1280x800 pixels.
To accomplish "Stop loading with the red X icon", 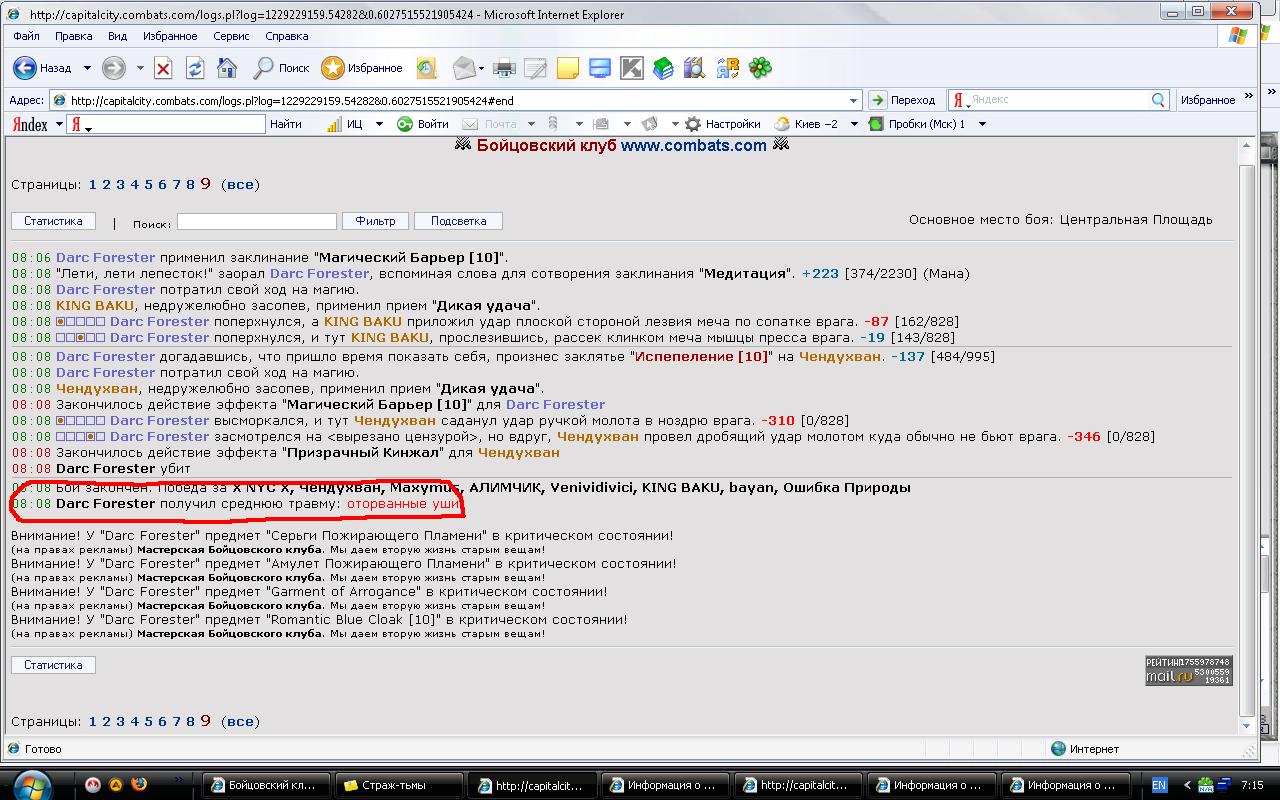I will [x=163, y=68].
